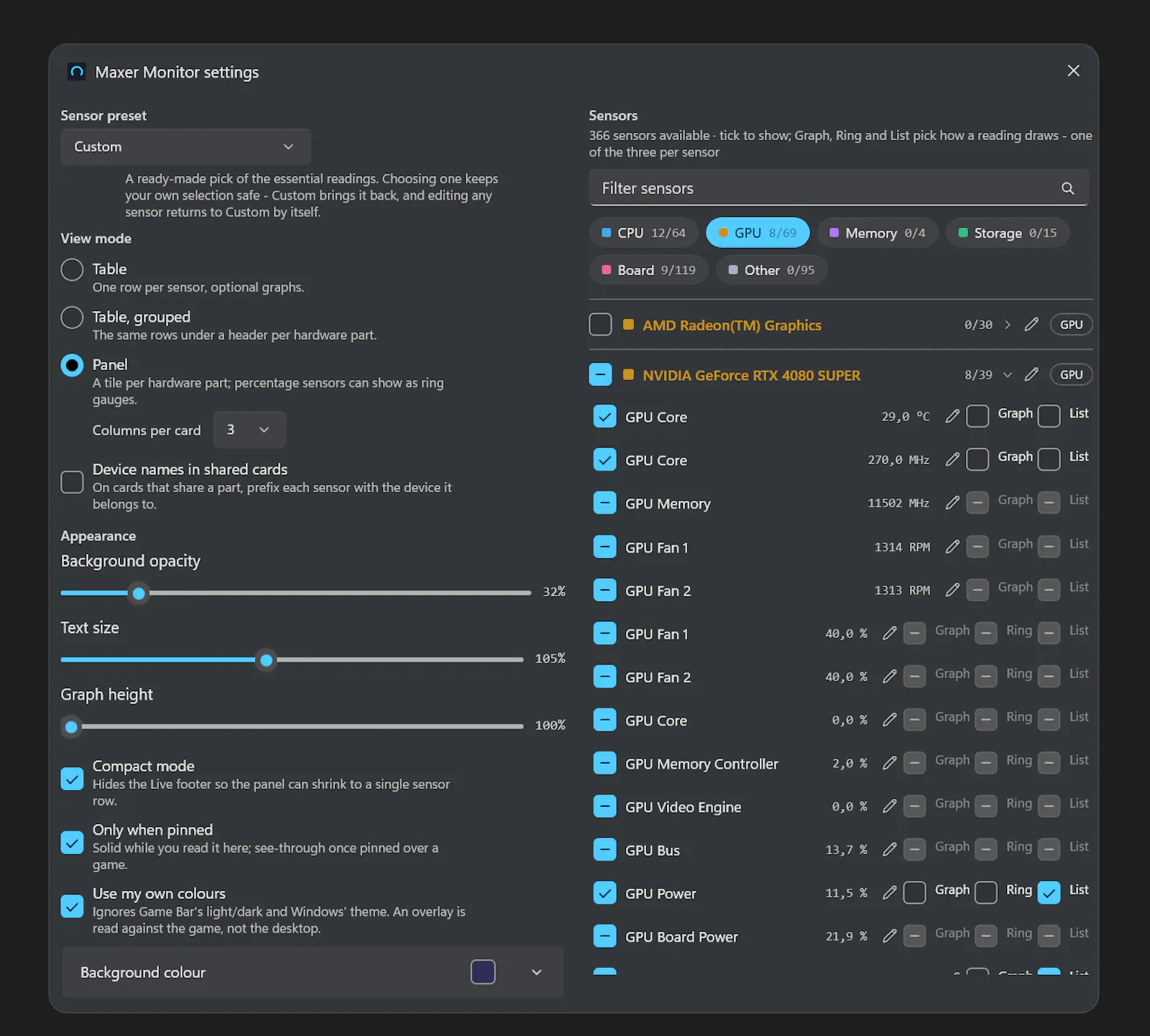Click the pencil icon for GPU Power

(889, 892)
